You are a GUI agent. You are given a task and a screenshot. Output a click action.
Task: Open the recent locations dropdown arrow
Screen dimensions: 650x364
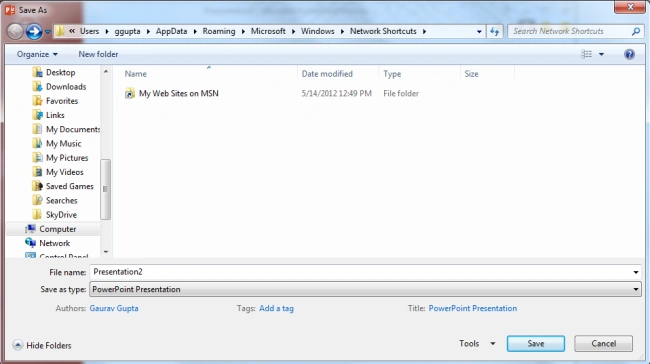point(48,32)
